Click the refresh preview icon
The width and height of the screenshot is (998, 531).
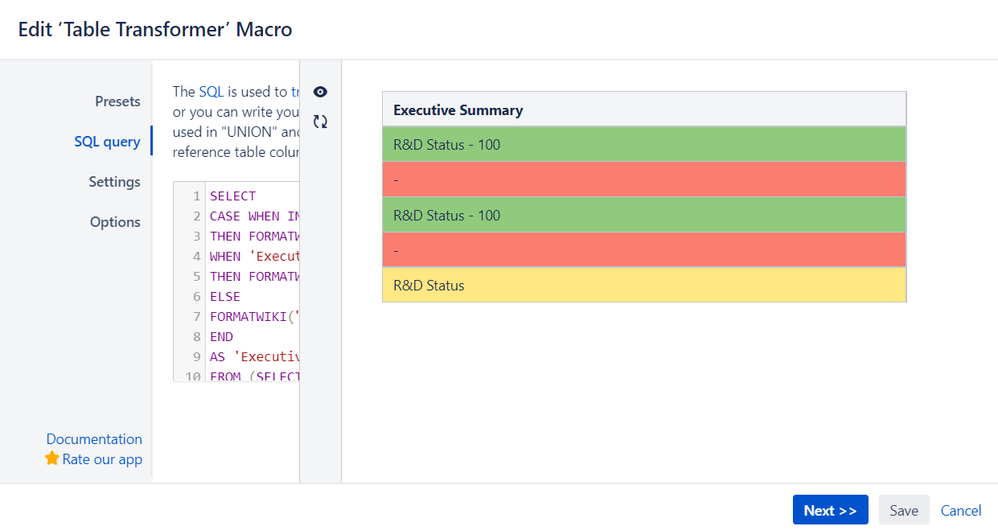click(320, 122)
